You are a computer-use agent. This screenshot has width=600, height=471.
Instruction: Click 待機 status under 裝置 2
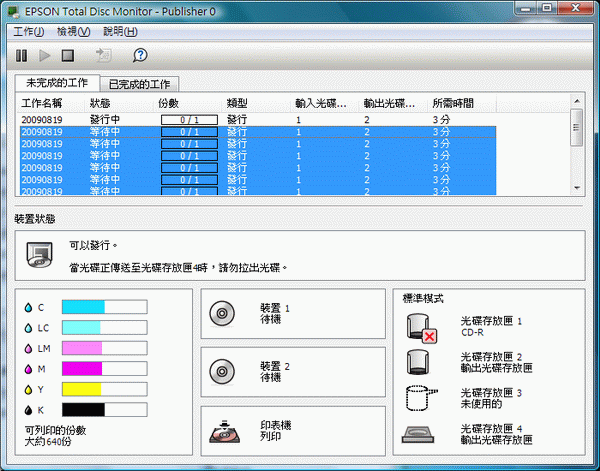click(271, 377)
